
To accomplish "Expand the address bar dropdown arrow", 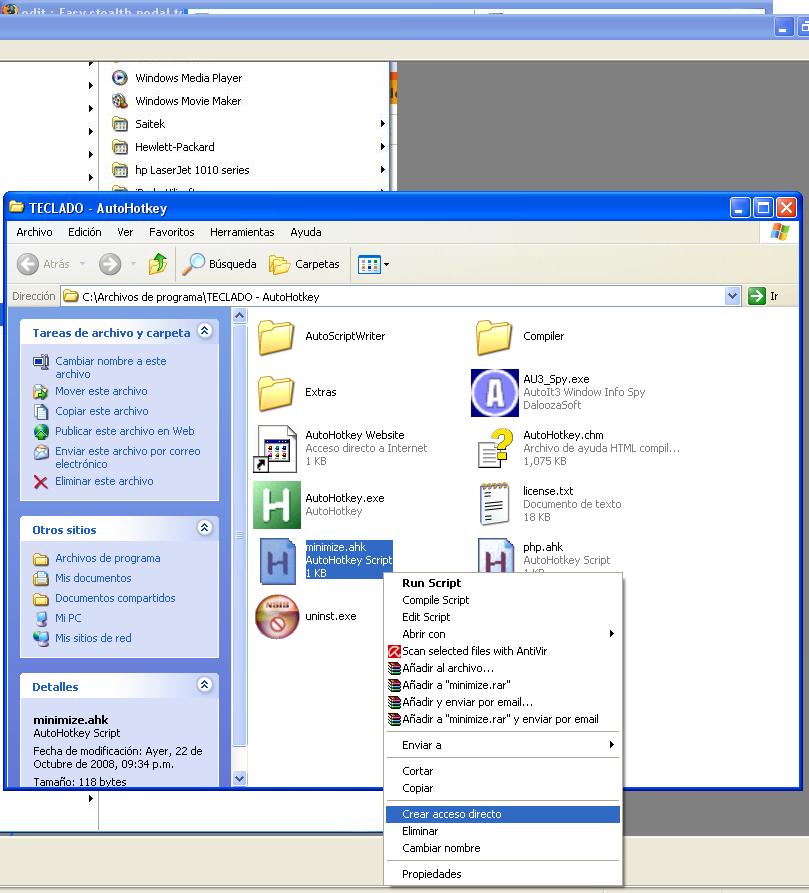I will point(732,296).
